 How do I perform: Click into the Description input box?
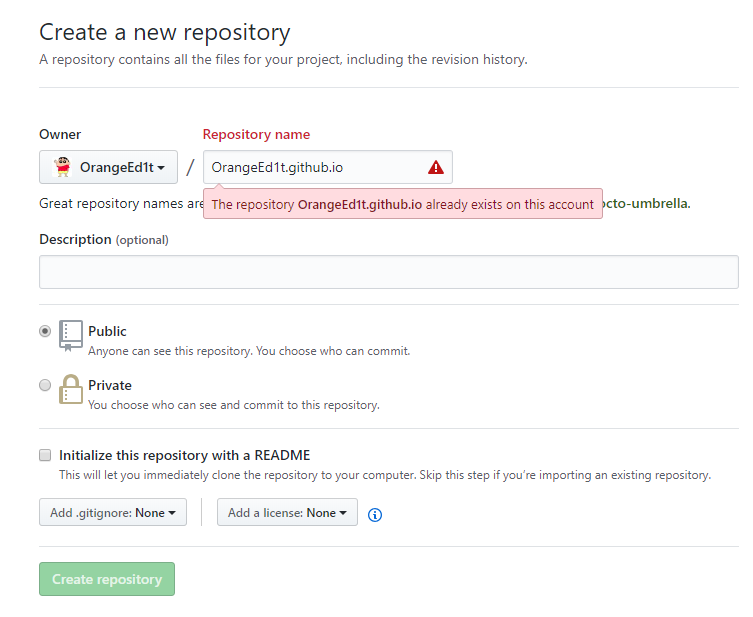tap(388, 272)
